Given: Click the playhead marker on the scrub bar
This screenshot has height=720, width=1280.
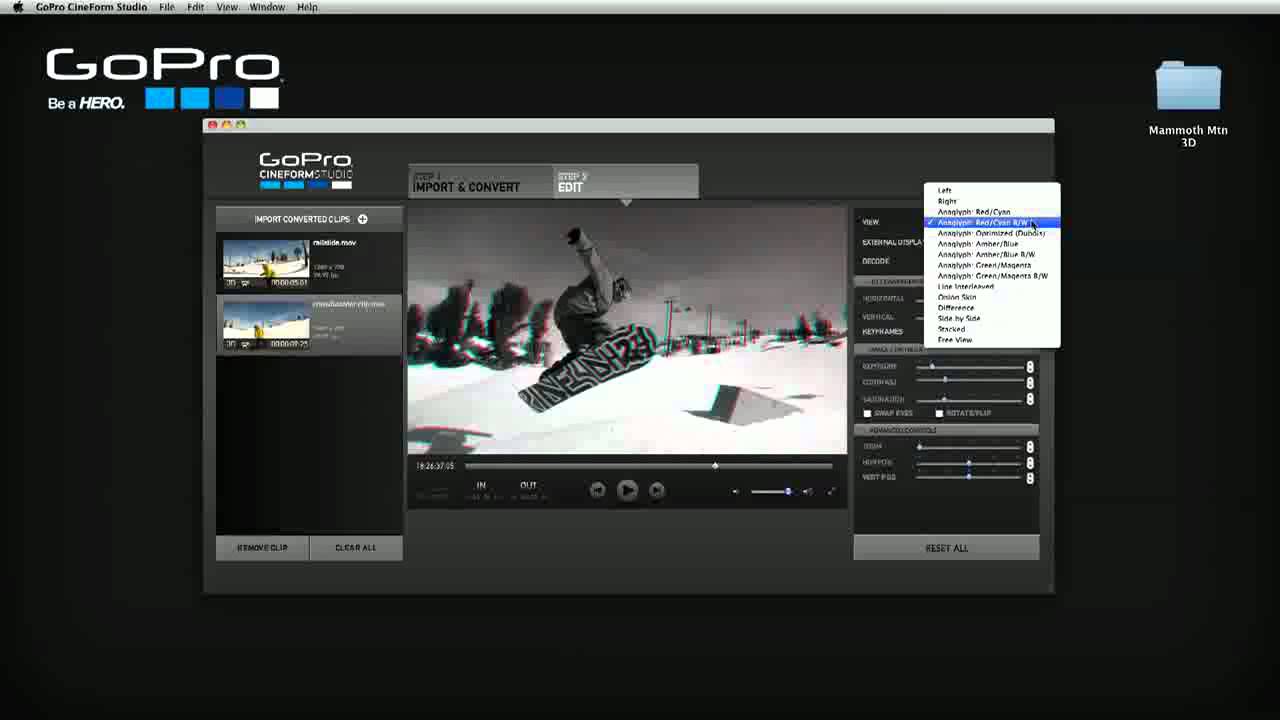Looking at the screenshot, I should tap(714, 465).
